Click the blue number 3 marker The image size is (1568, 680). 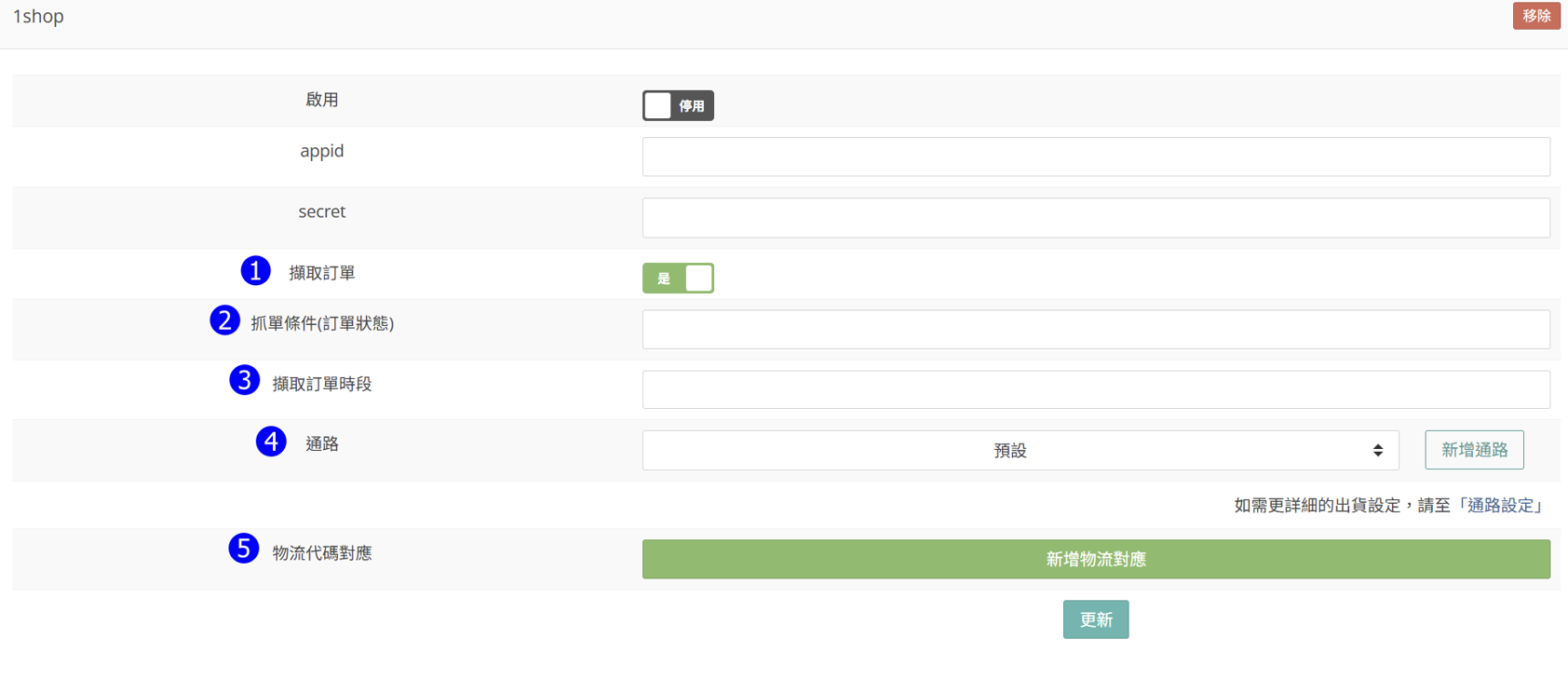tap(244, 380)
